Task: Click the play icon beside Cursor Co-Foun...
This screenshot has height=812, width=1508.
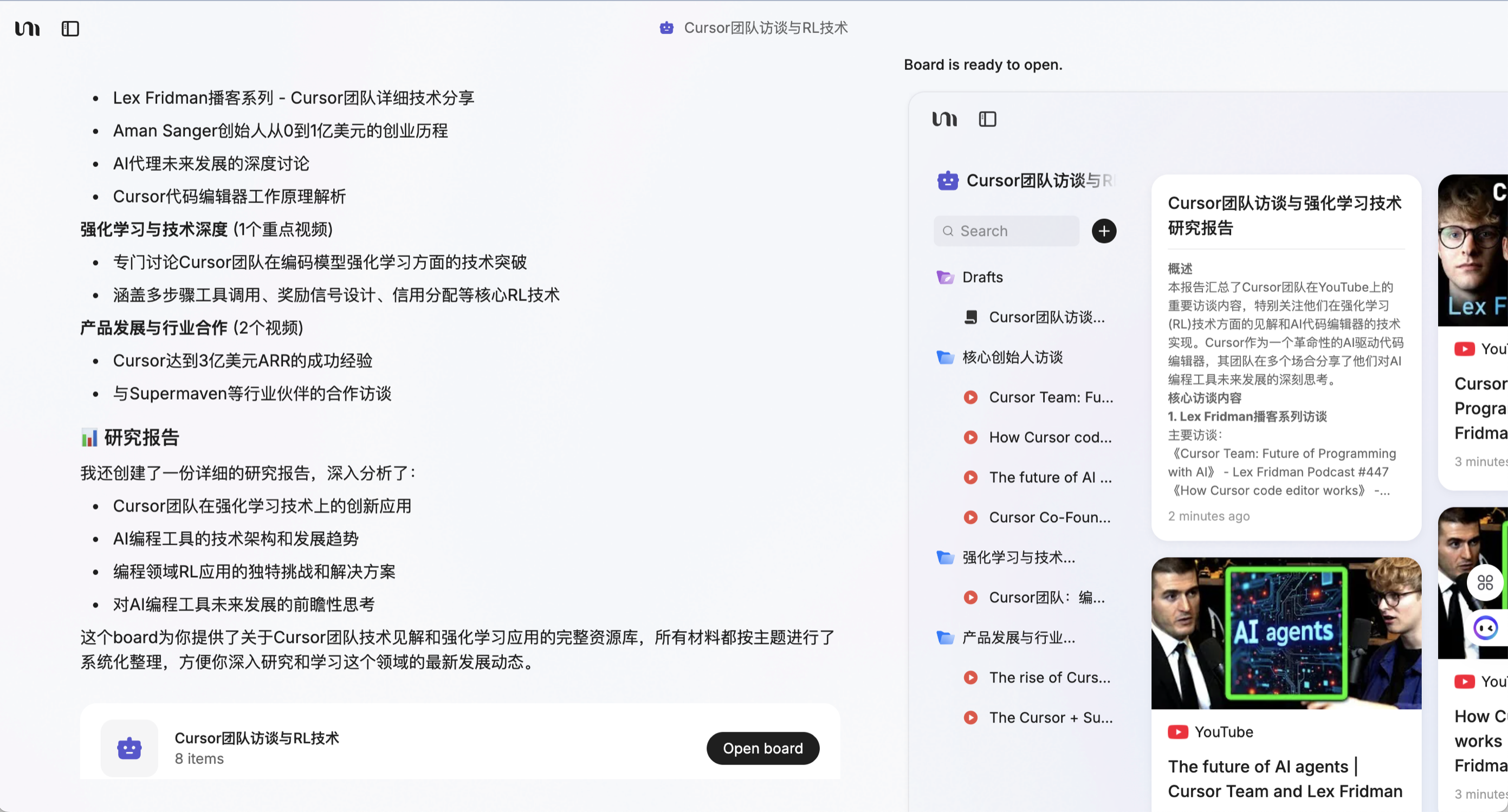Action: tap(970, 517)
